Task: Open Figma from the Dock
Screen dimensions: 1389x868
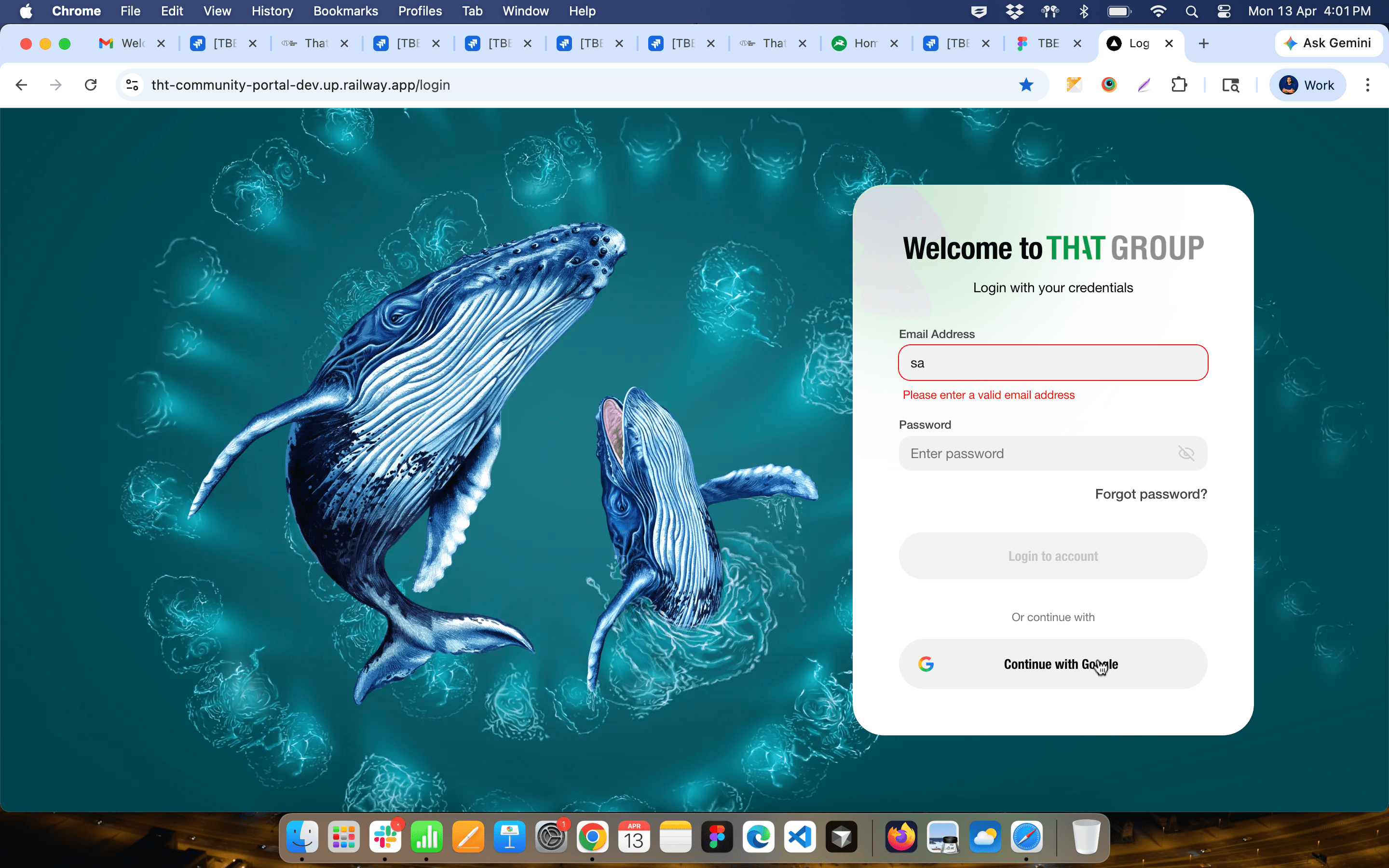Action: (x=717, y=838)
